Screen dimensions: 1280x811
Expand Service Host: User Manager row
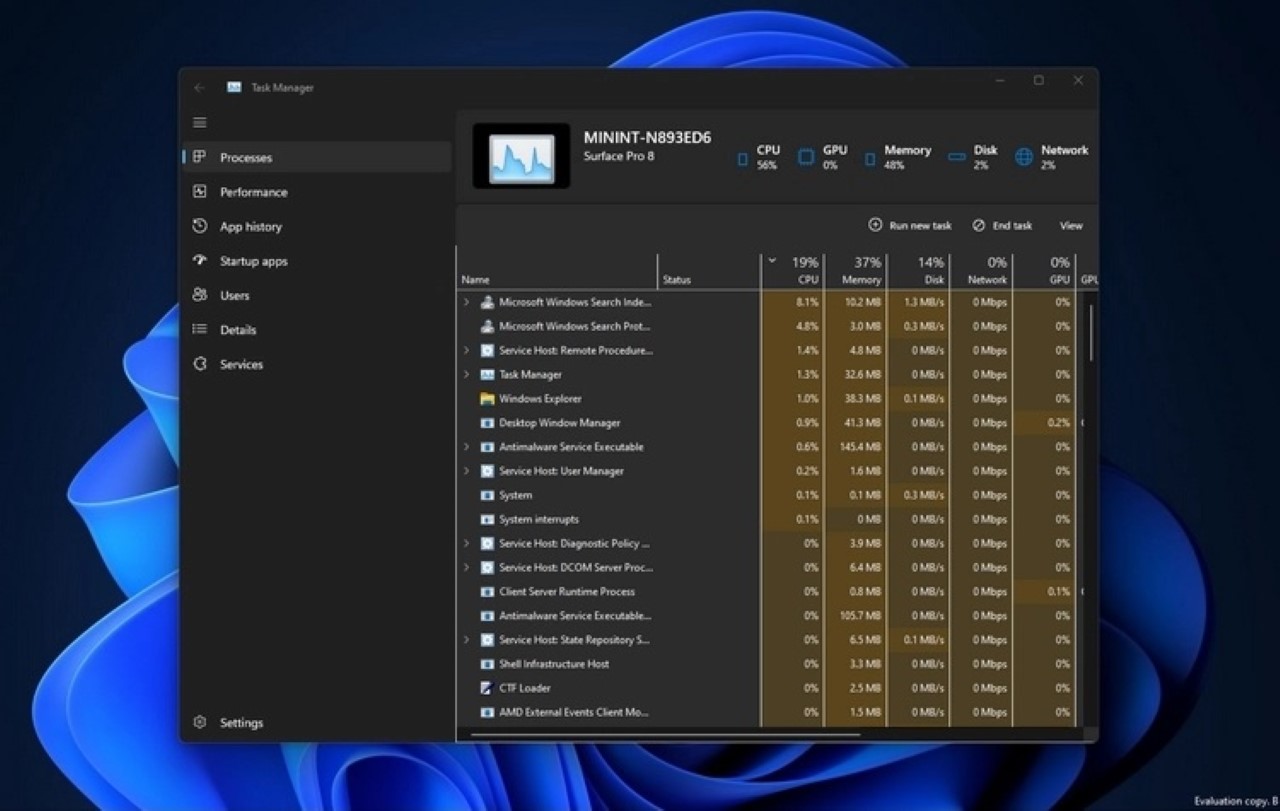[x=466, y=471]
